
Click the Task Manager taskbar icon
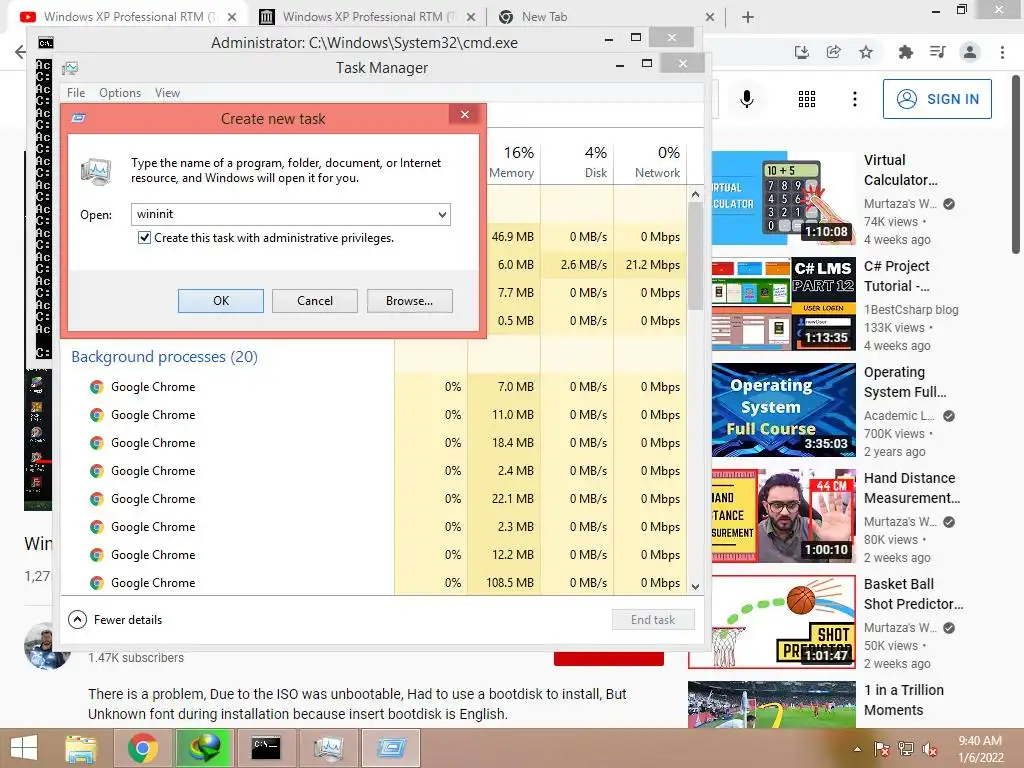[x=328, y=748]
